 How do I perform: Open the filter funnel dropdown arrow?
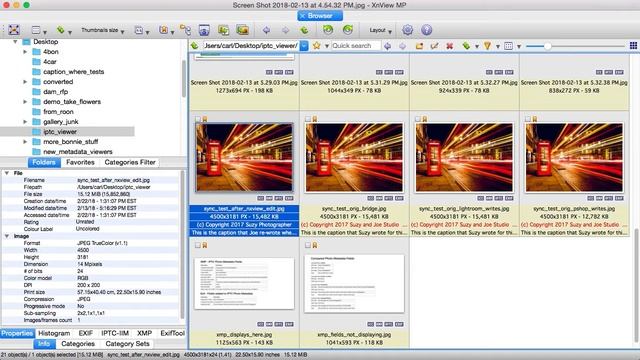[498, 47]
